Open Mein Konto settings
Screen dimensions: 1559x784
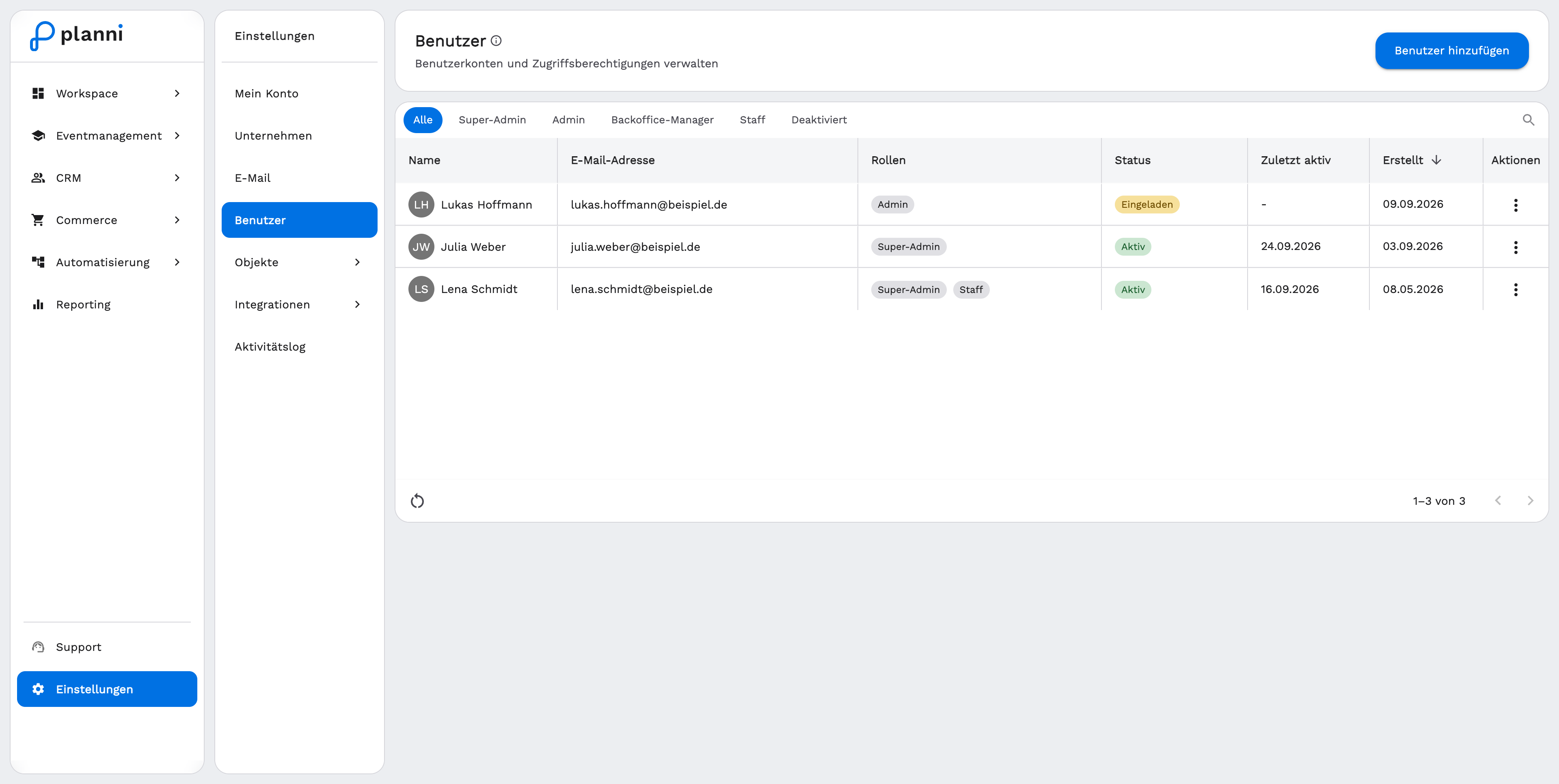tap(299, 93)
